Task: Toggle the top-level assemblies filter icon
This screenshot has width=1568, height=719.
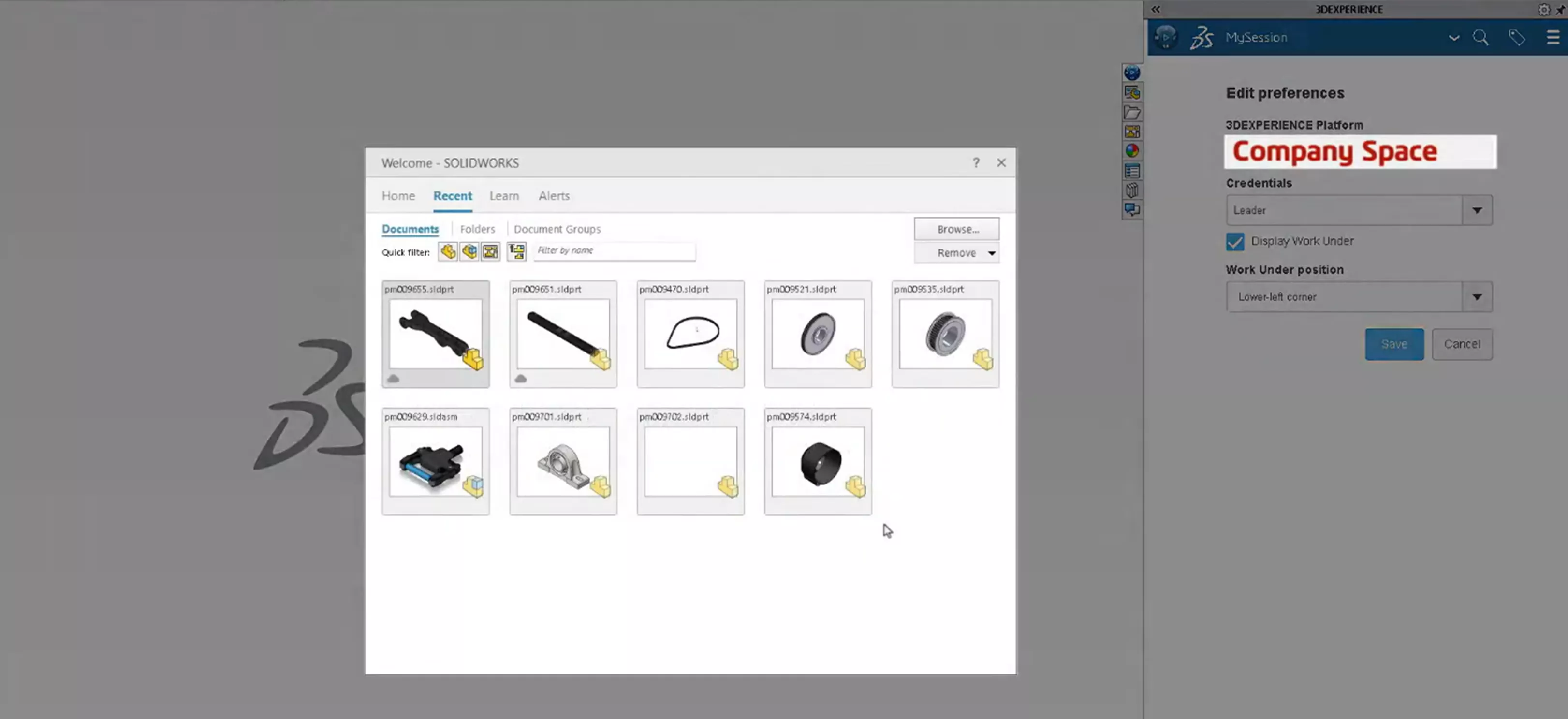Action: 517,251
